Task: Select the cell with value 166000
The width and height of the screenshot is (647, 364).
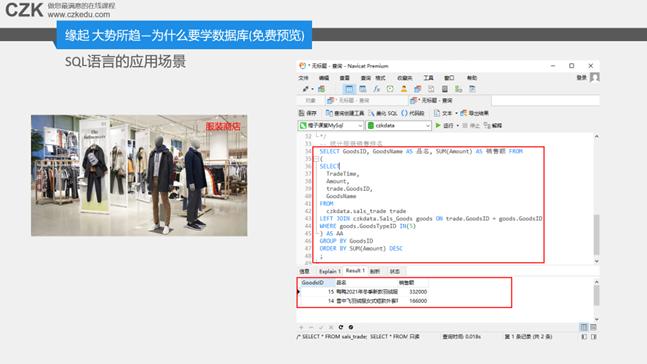Action: coord(413,301)
